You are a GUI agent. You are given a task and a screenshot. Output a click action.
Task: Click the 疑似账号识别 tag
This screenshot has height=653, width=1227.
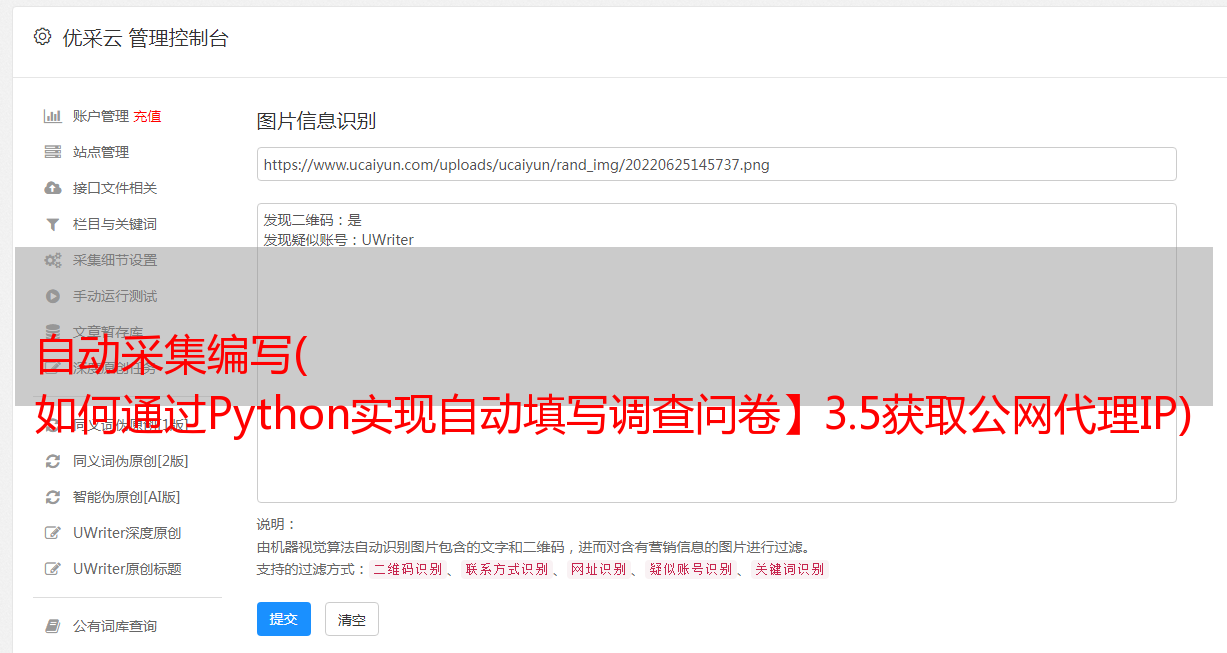pyautogui.click(x=691, y=569)
